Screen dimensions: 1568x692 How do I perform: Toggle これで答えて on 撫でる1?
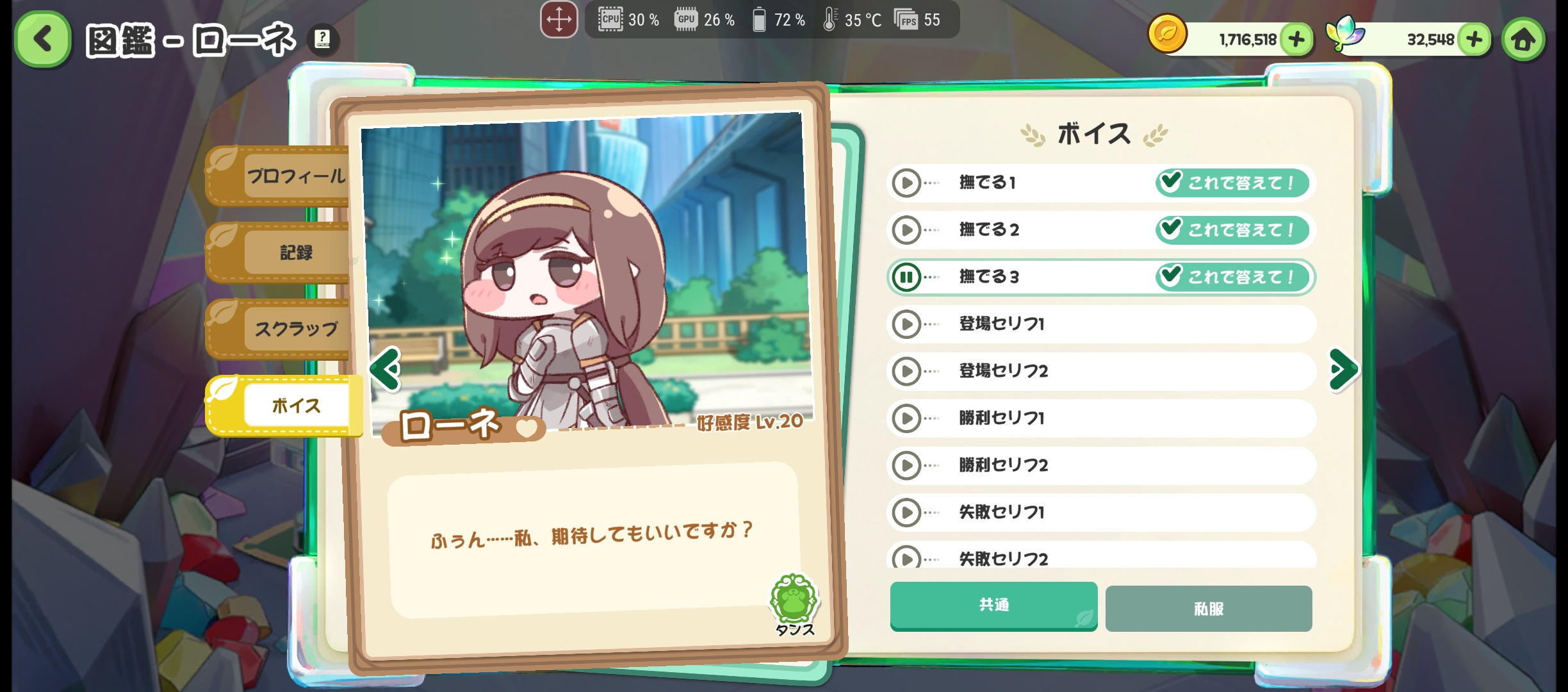1232,183
